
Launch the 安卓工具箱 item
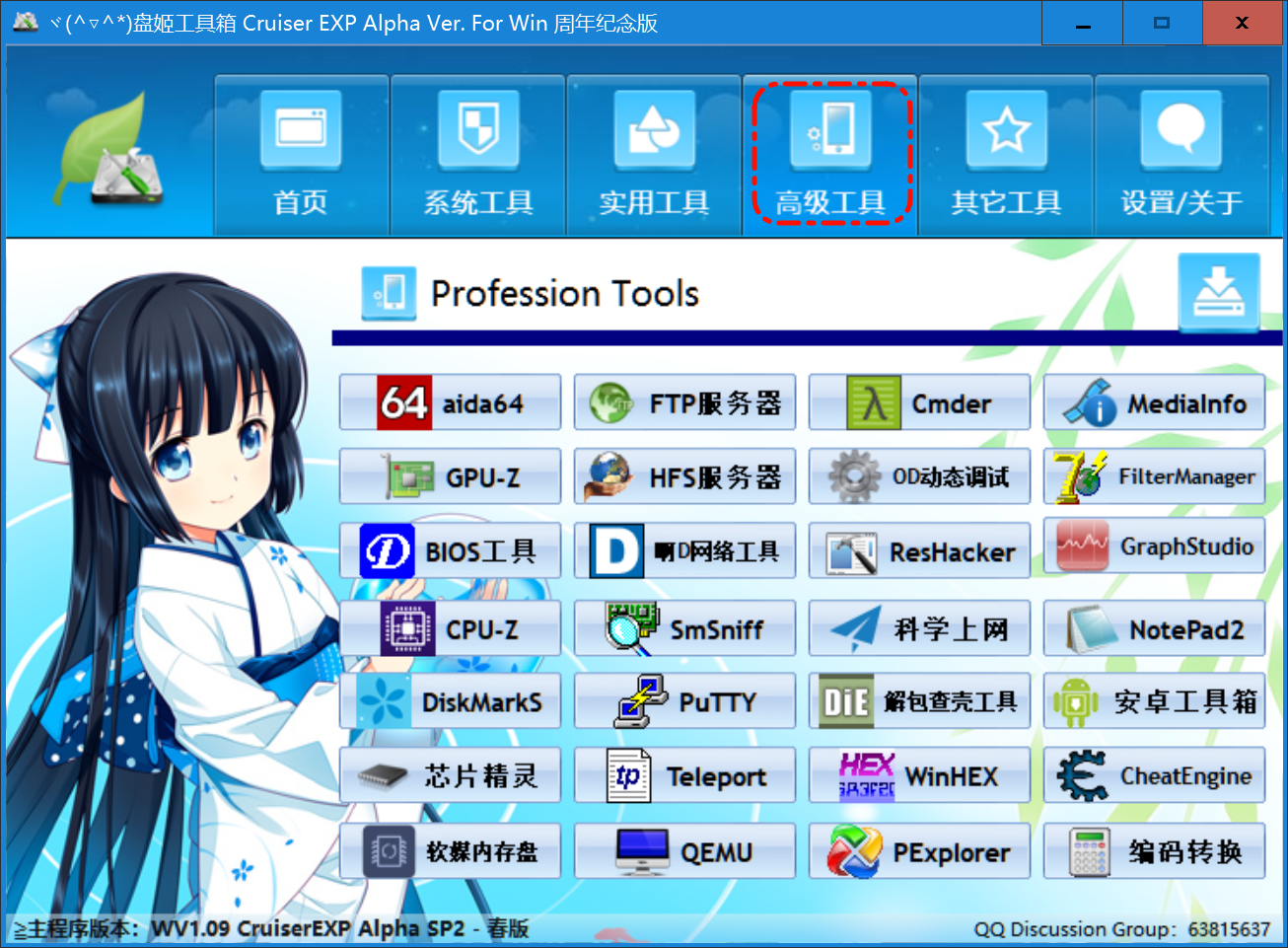tap(1154, 701)
